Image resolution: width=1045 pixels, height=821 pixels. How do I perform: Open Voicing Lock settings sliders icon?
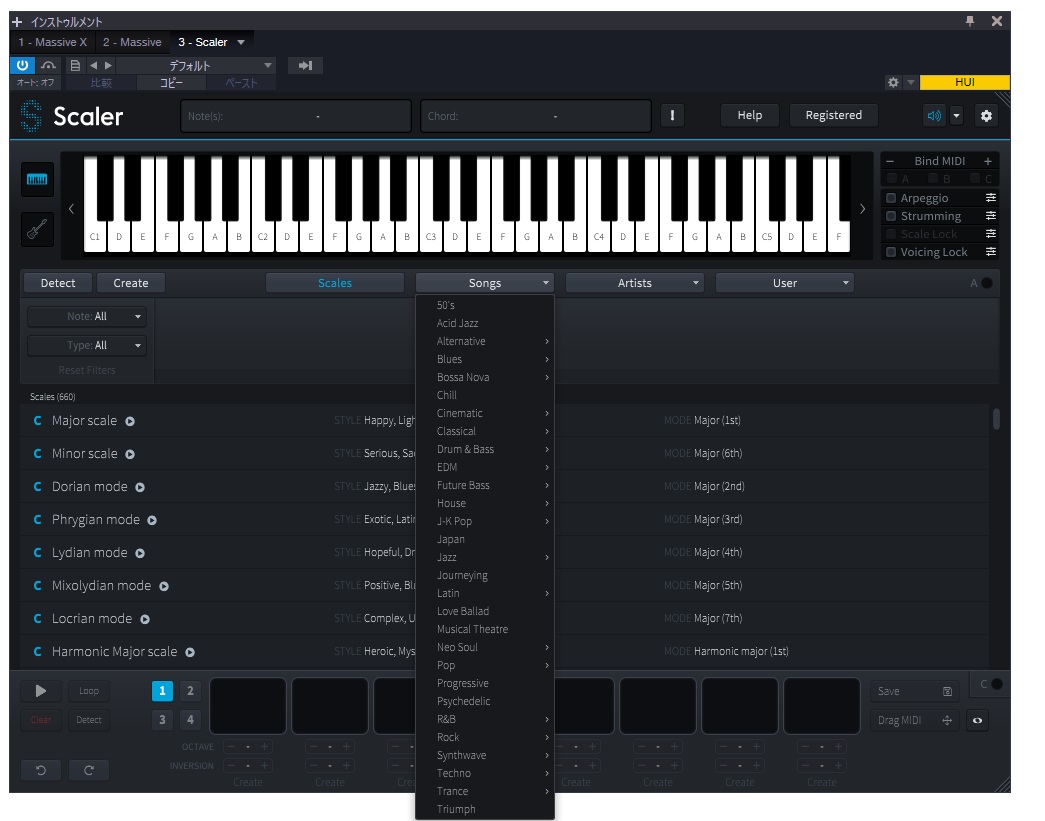pyautogui.click(x=991, y=252)
